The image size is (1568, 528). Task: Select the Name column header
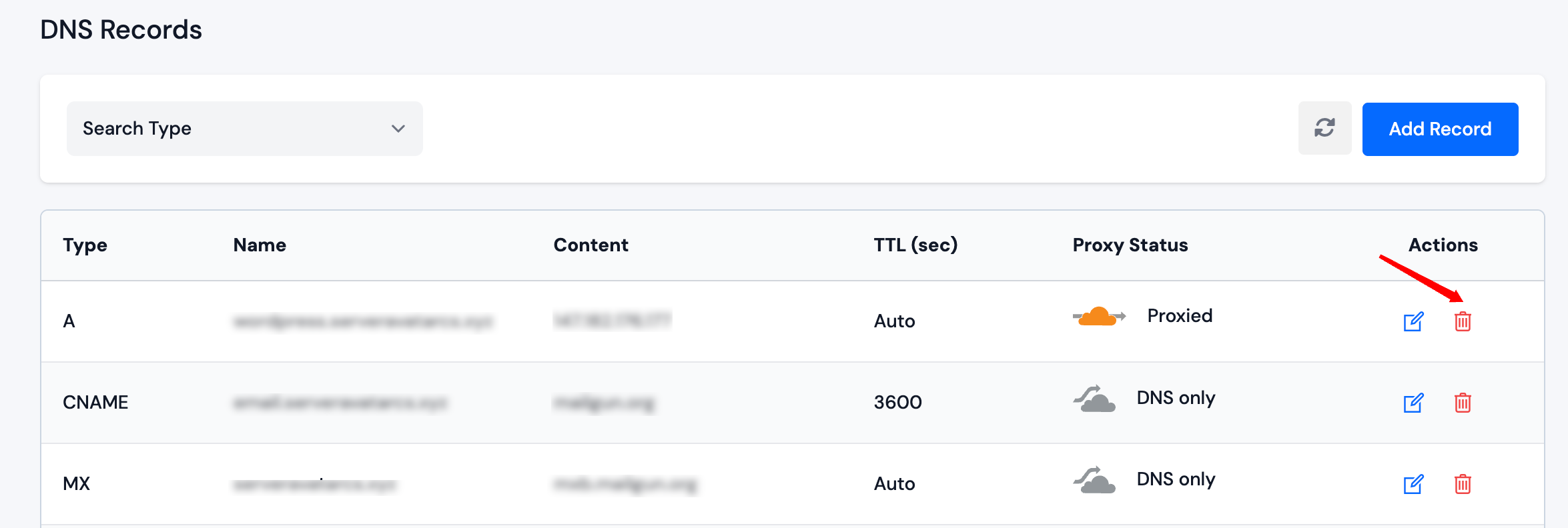(x=260, y=245)
